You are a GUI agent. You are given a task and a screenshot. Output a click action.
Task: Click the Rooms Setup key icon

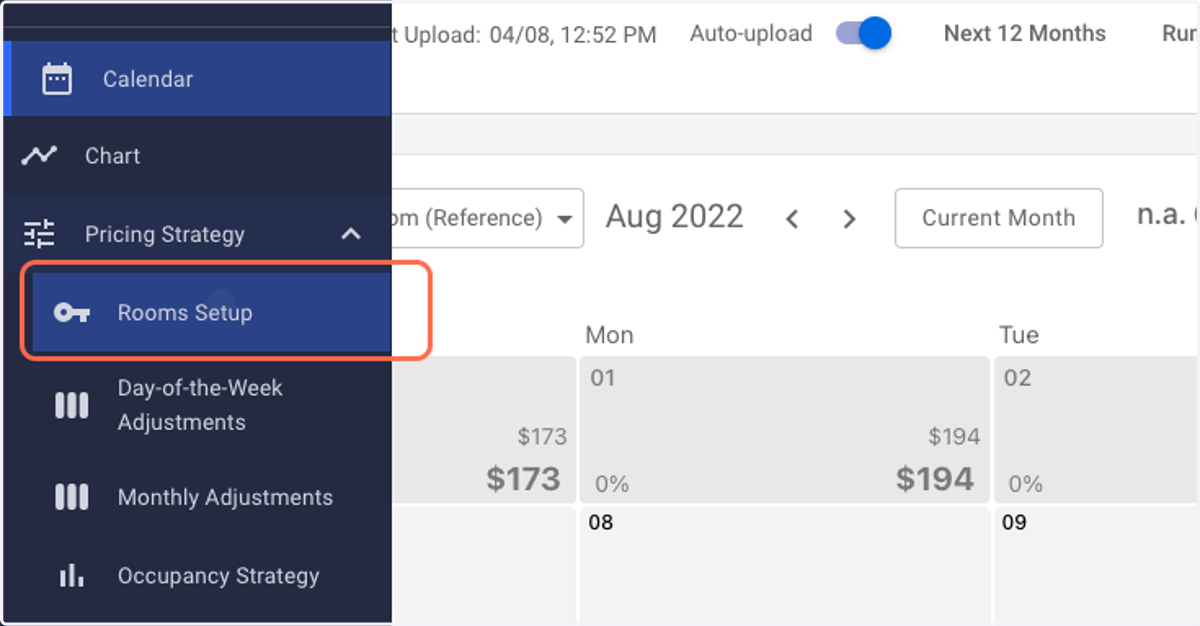72,313
